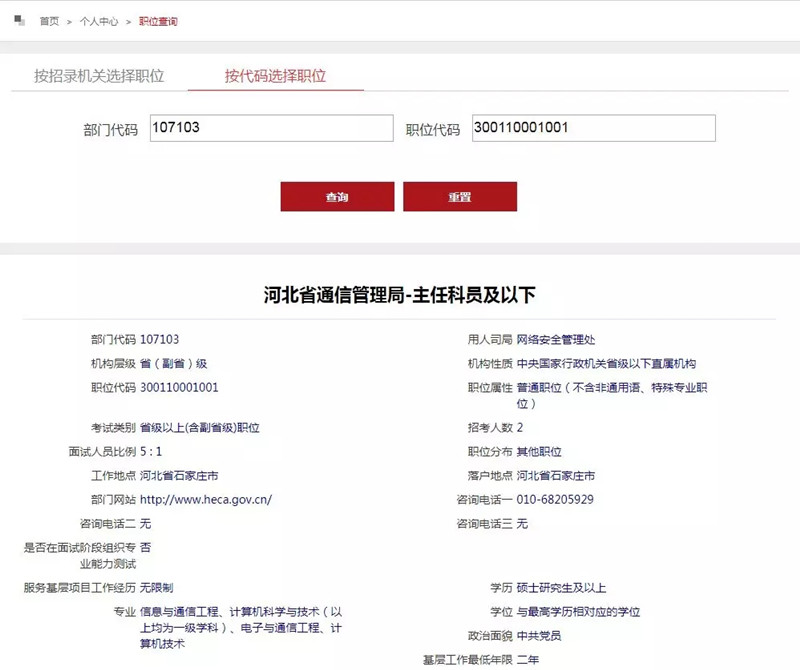Image resolution: width=800 pixels, height=670 pixels.
Task: Switch to 按招录机关选择职位 tab
Action: tap(99, 76)
